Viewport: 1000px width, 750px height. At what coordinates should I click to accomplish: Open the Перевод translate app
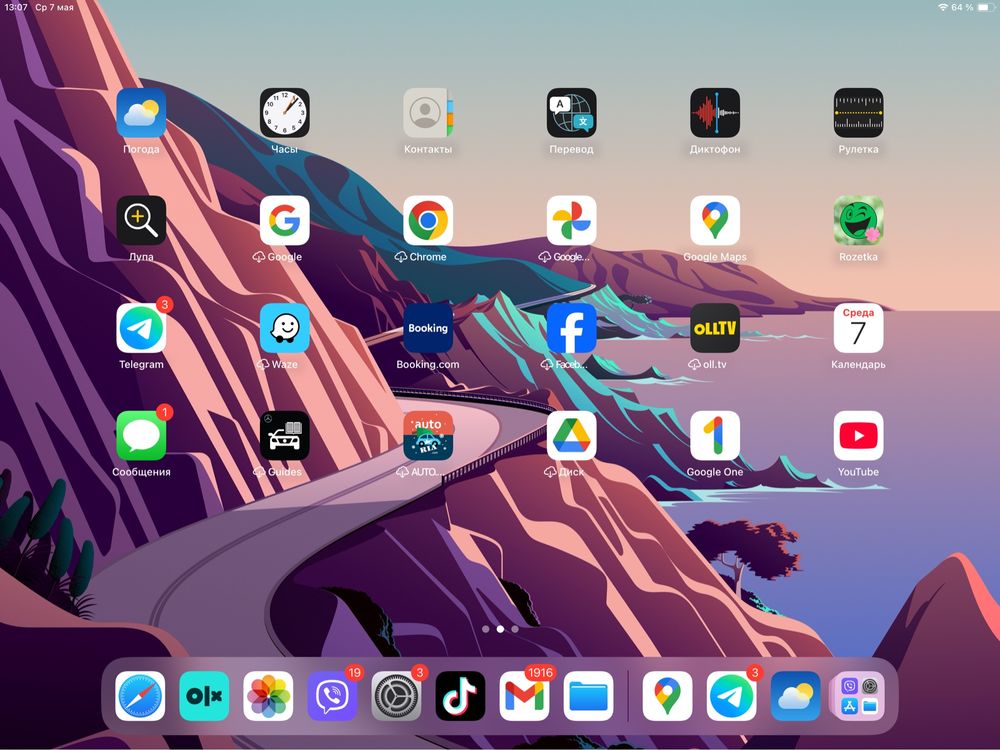pyautogui.click(x=571, y=113)
